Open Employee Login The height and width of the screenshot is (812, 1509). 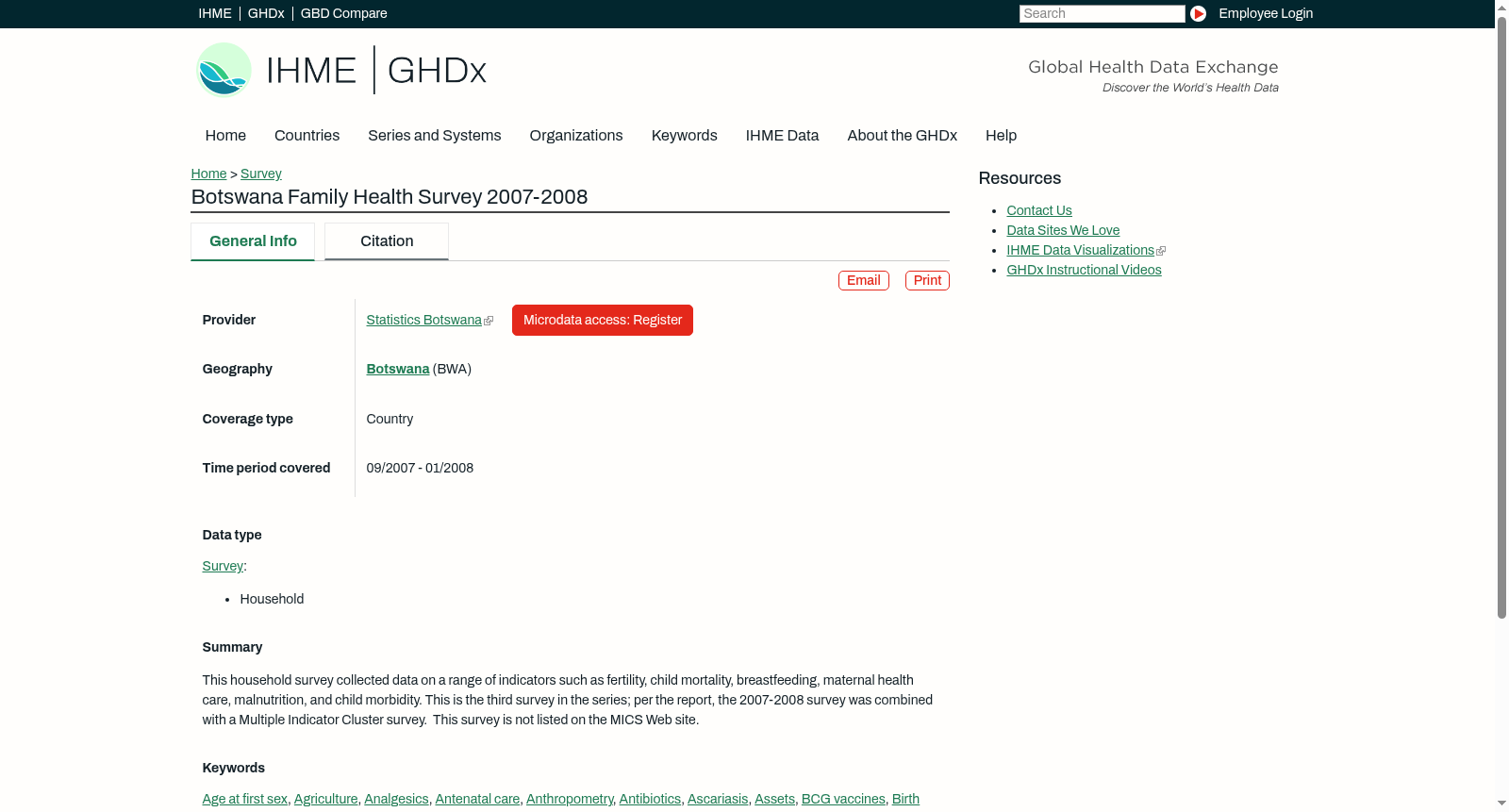[x=1266, y=13]
